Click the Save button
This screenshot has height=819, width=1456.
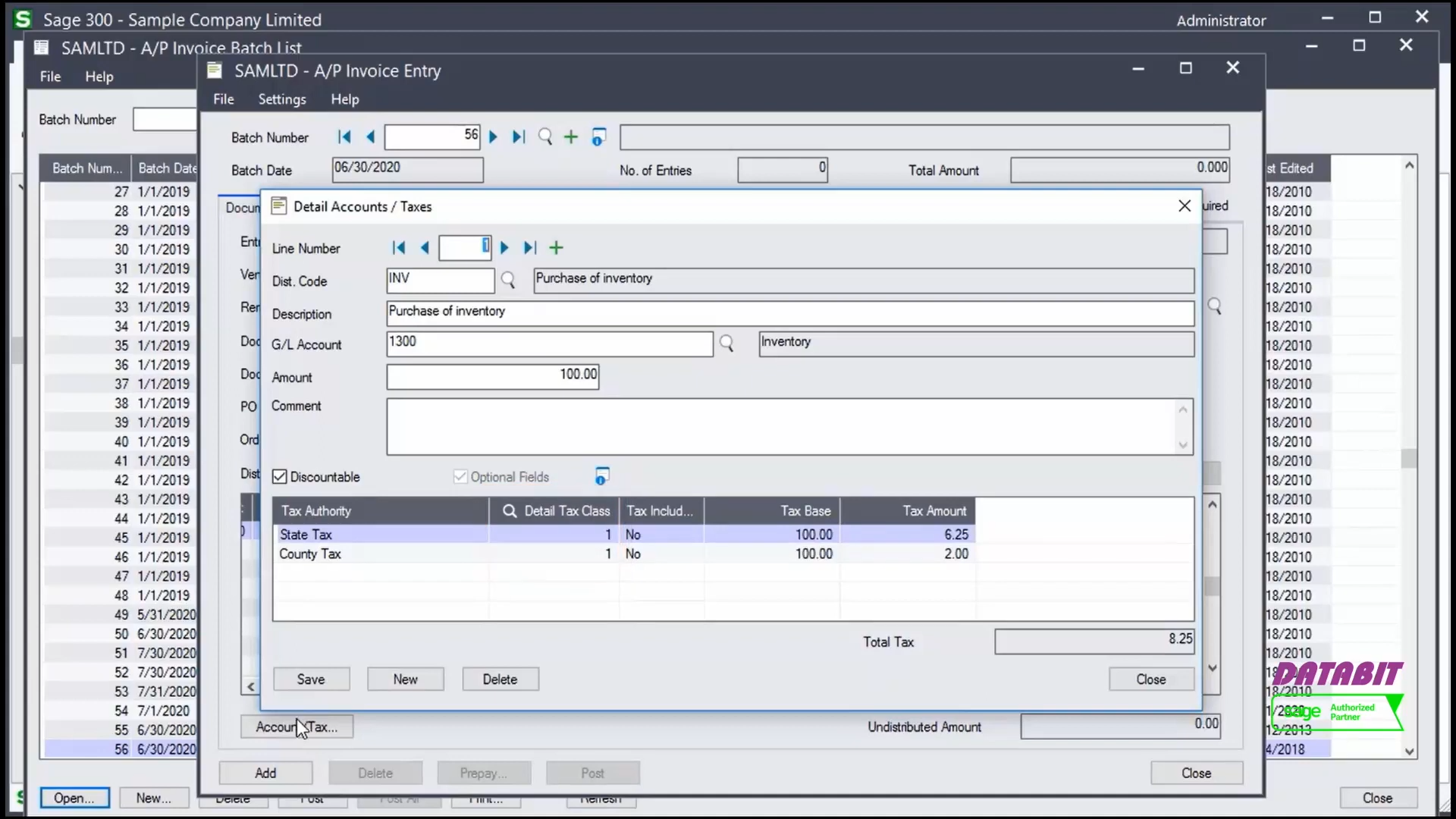311,679
